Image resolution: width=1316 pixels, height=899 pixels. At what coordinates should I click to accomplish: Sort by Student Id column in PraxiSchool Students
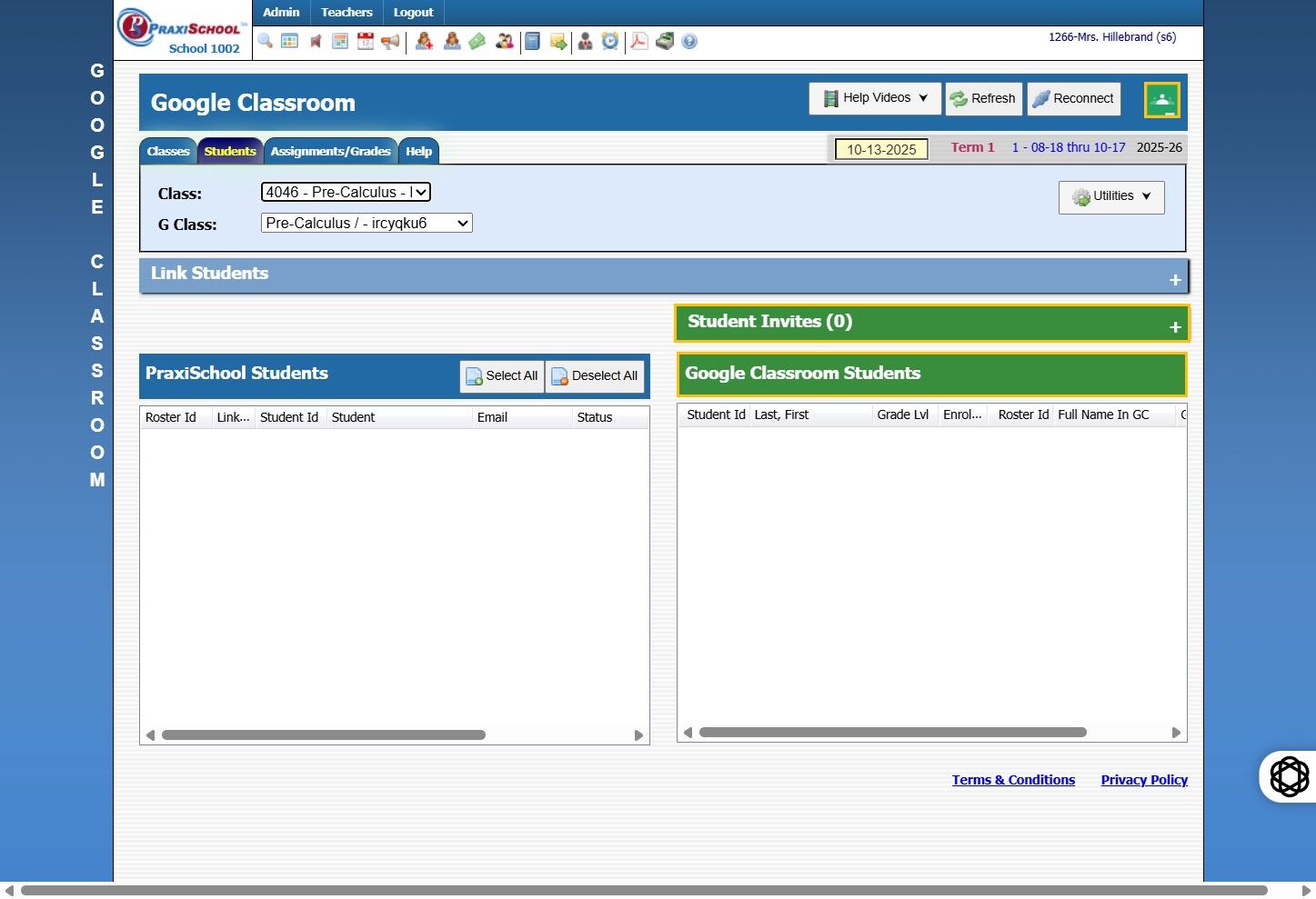tap(289, 417)
